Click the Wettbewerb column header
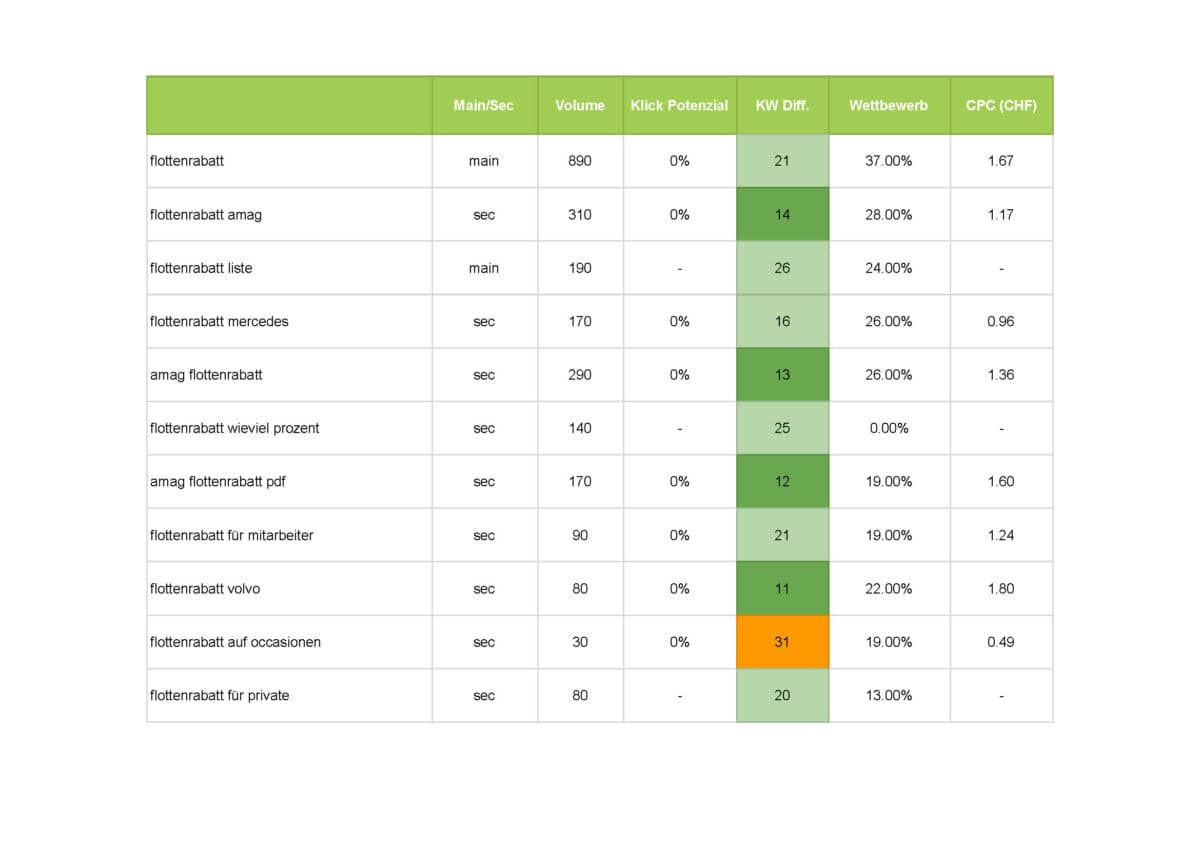 pyautogui.click(x=888, y=105)
